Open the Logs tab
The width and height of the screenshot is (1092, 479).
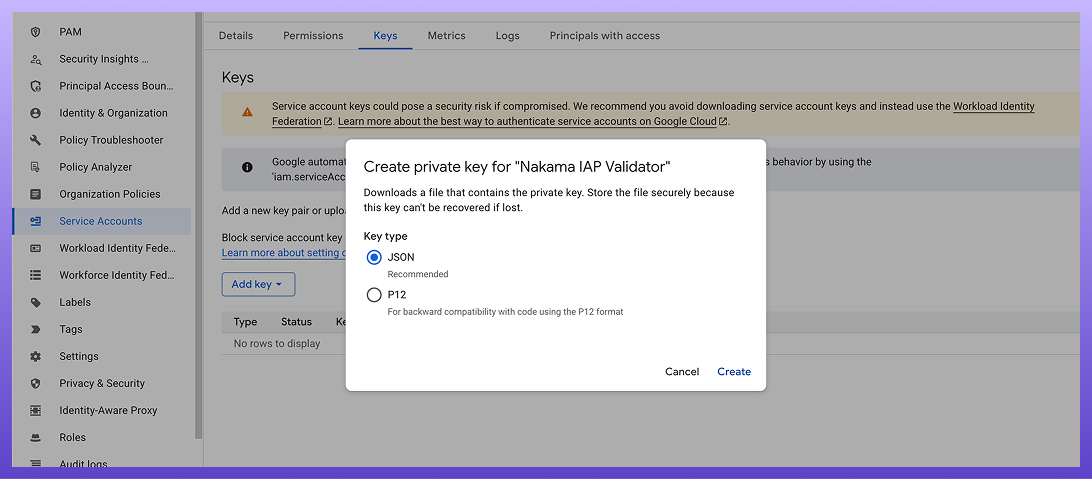pos(508,36)
